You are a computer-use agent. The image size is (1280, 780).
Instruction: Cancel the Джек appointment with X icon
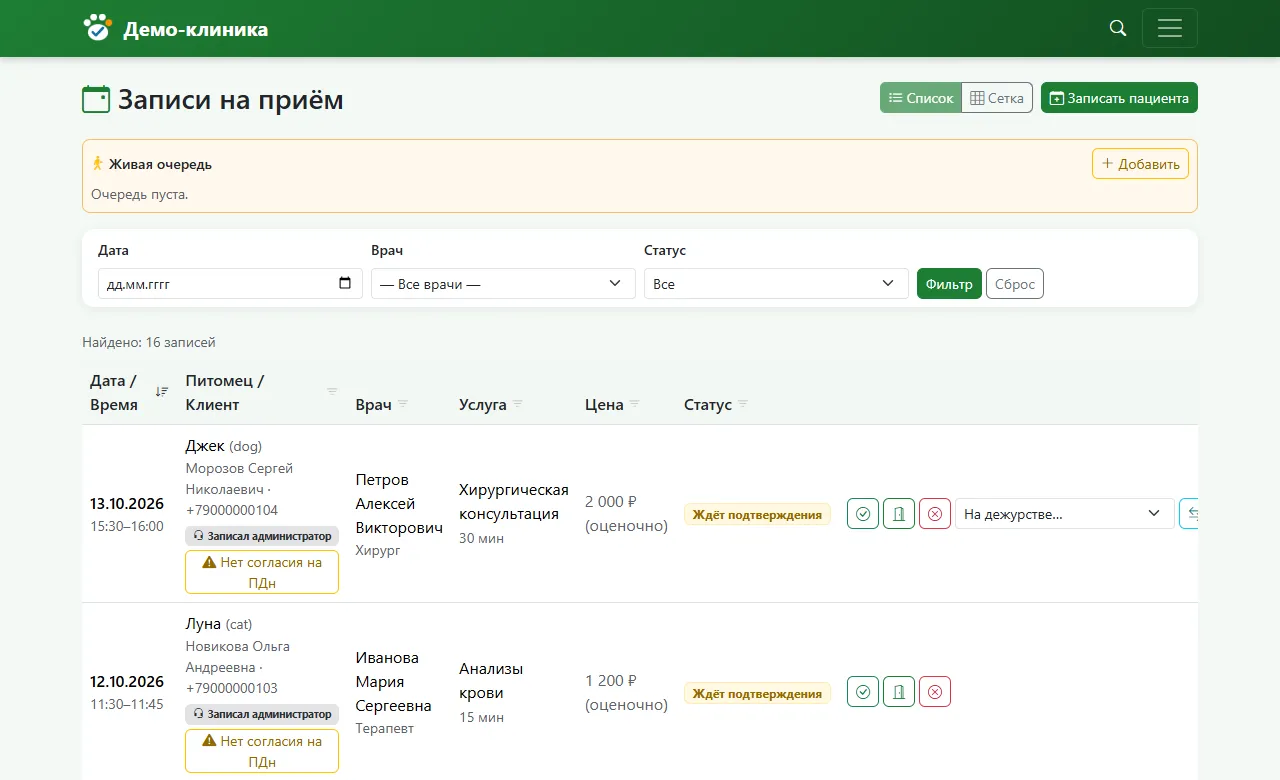click(x=935, y=514)
